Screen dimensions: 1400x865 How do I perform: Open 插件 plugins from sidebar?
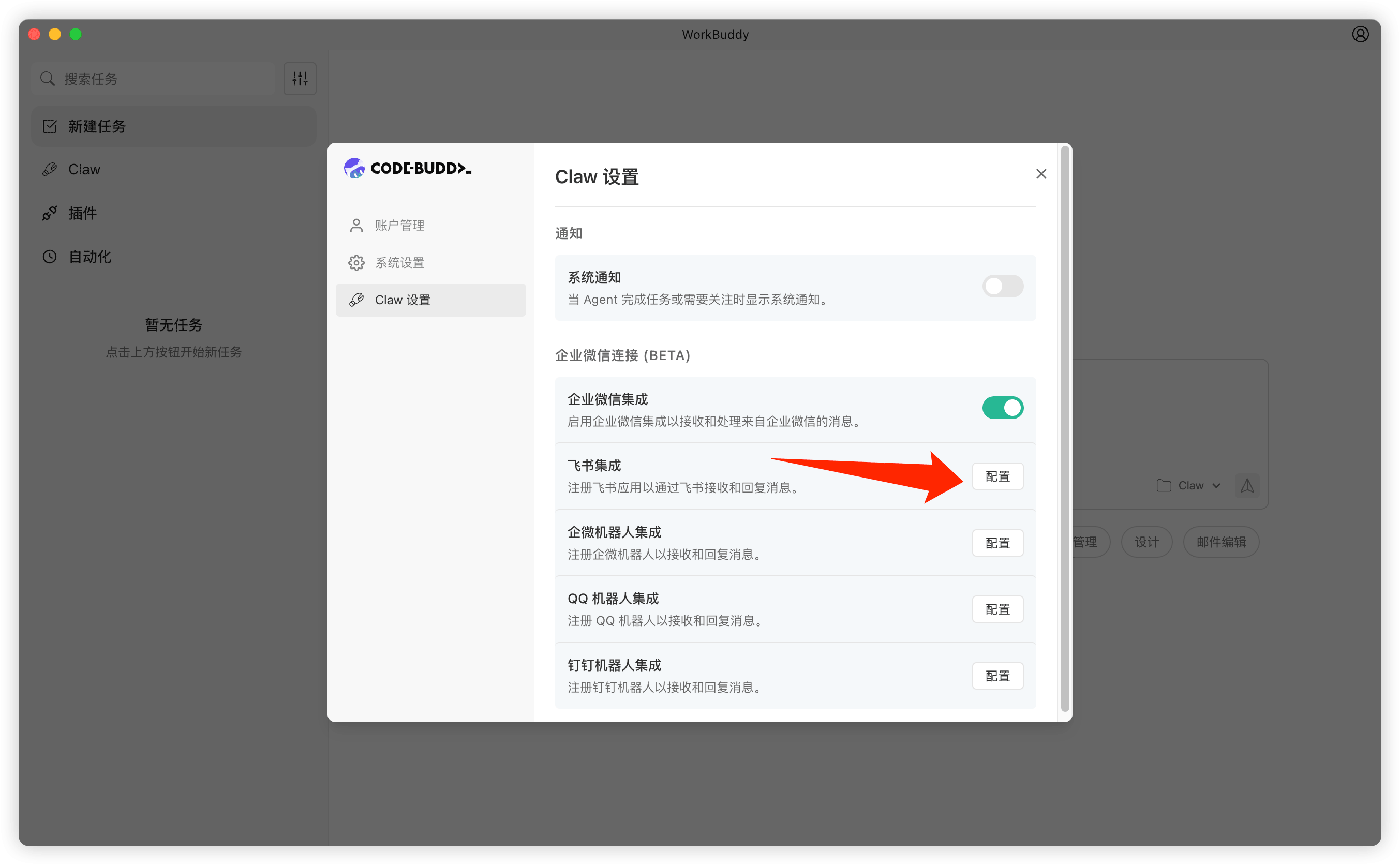coord(82,213)
